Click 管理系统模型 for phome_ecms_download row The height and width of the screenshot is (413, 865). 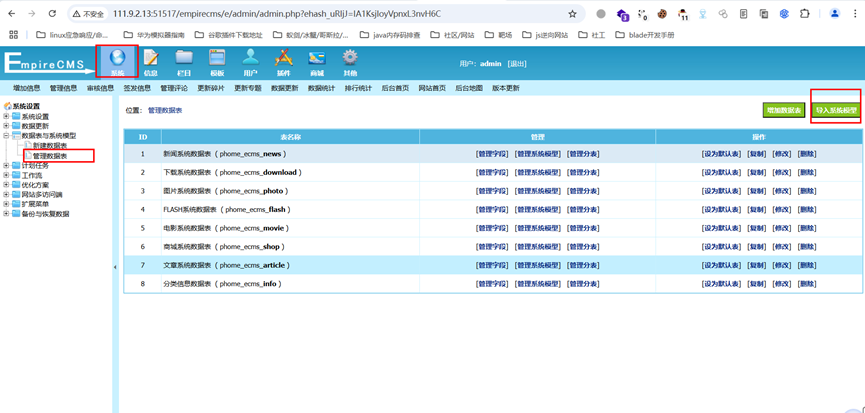(x=537, y=173)
